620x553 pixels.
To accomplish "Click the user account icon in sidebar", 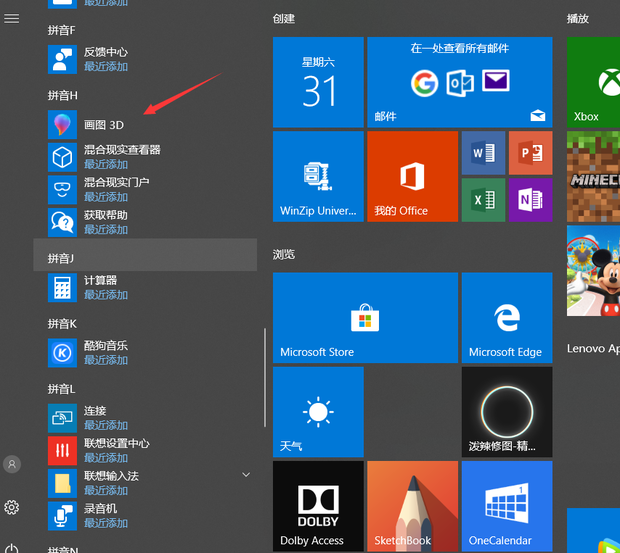I will 12,464.
